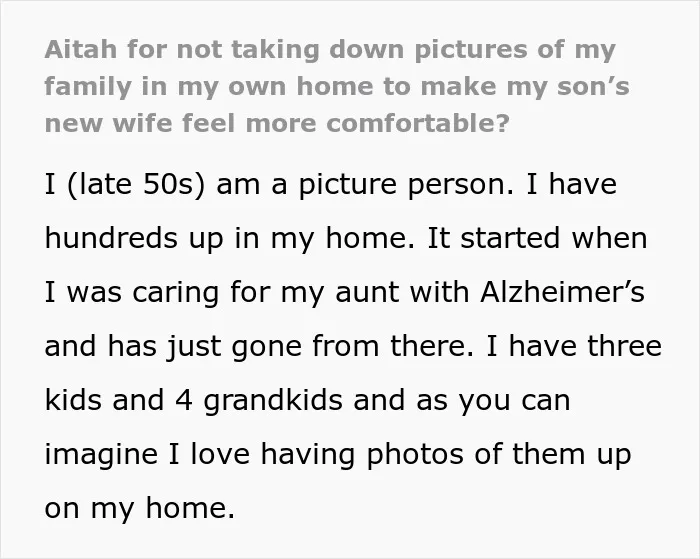Click "taking down" in the title
The width and height of the screenshot is (700, 559).
(x=317, y=51)
